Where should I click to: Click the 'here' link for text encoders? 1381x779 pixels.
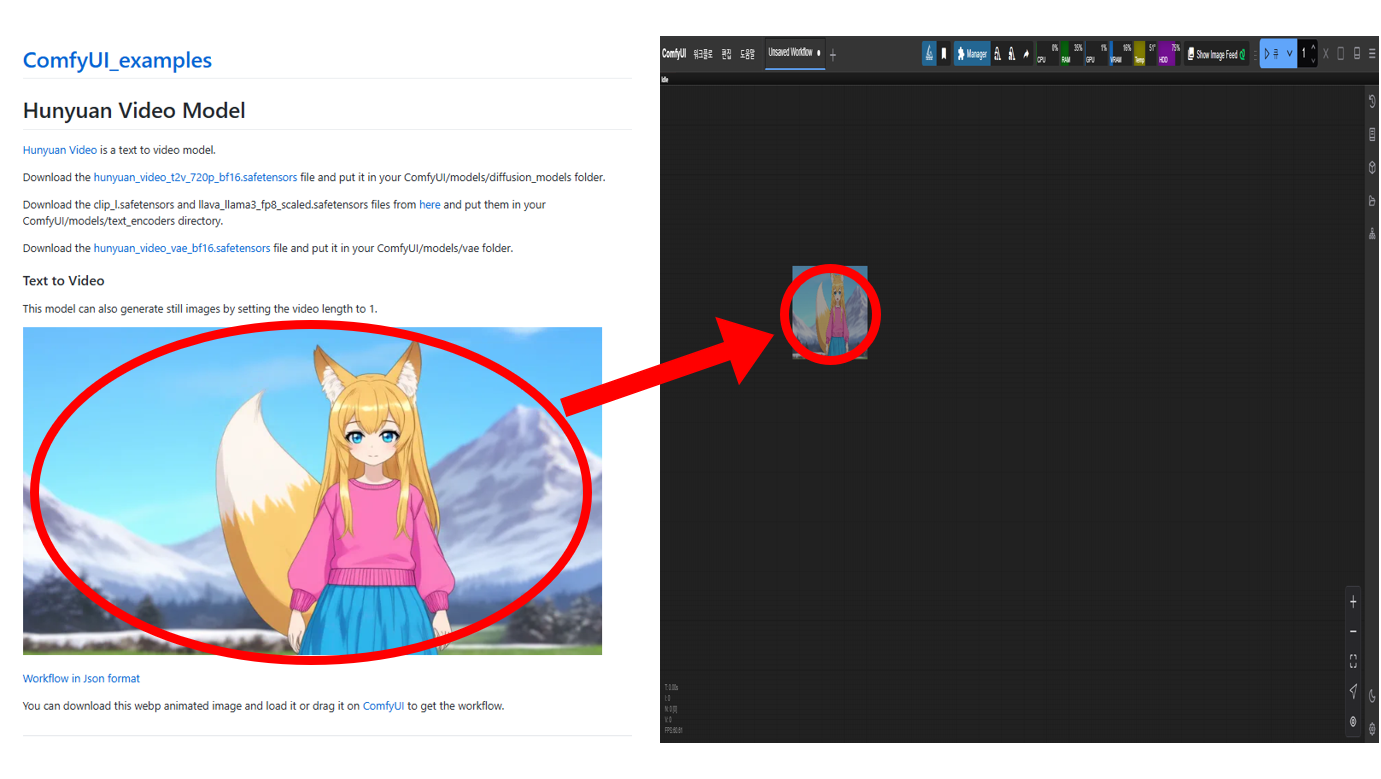point(429,204)
